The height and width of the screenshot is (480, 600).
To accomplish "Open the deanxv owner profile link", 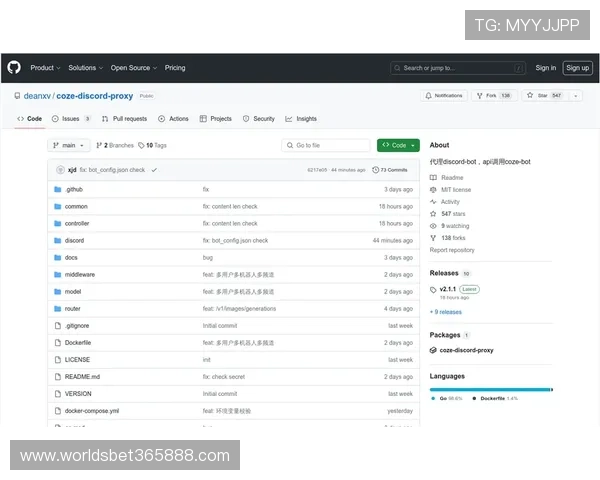I will (37, 96).
